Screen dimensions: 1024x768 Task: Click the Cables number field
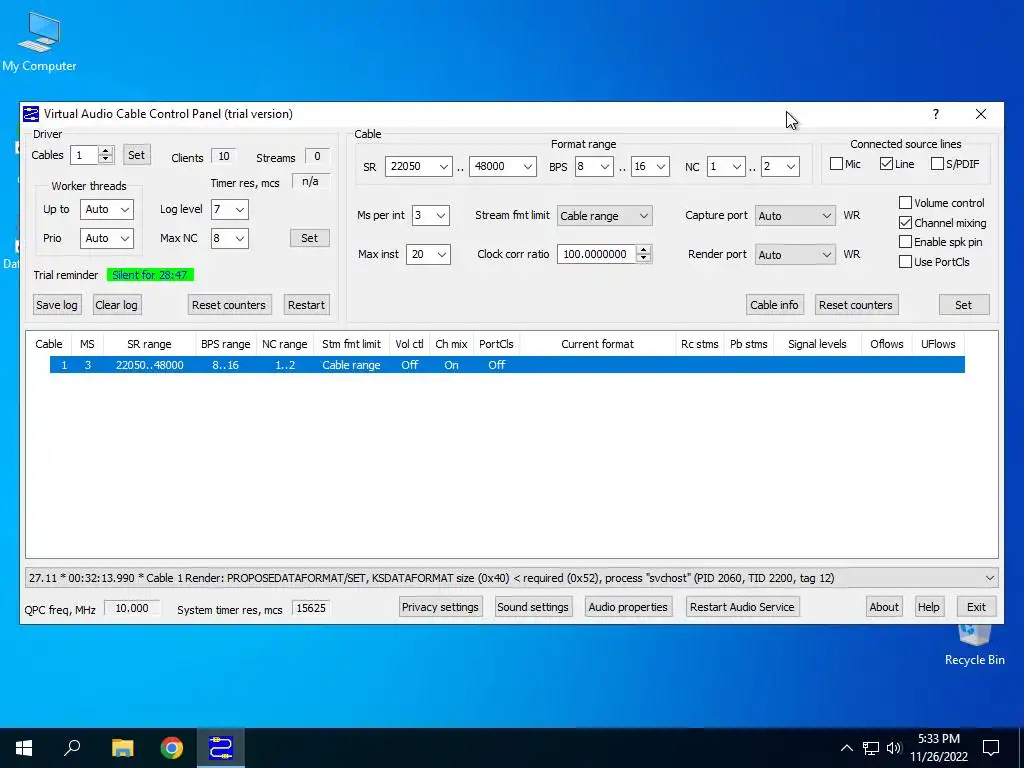click(84, 155)
